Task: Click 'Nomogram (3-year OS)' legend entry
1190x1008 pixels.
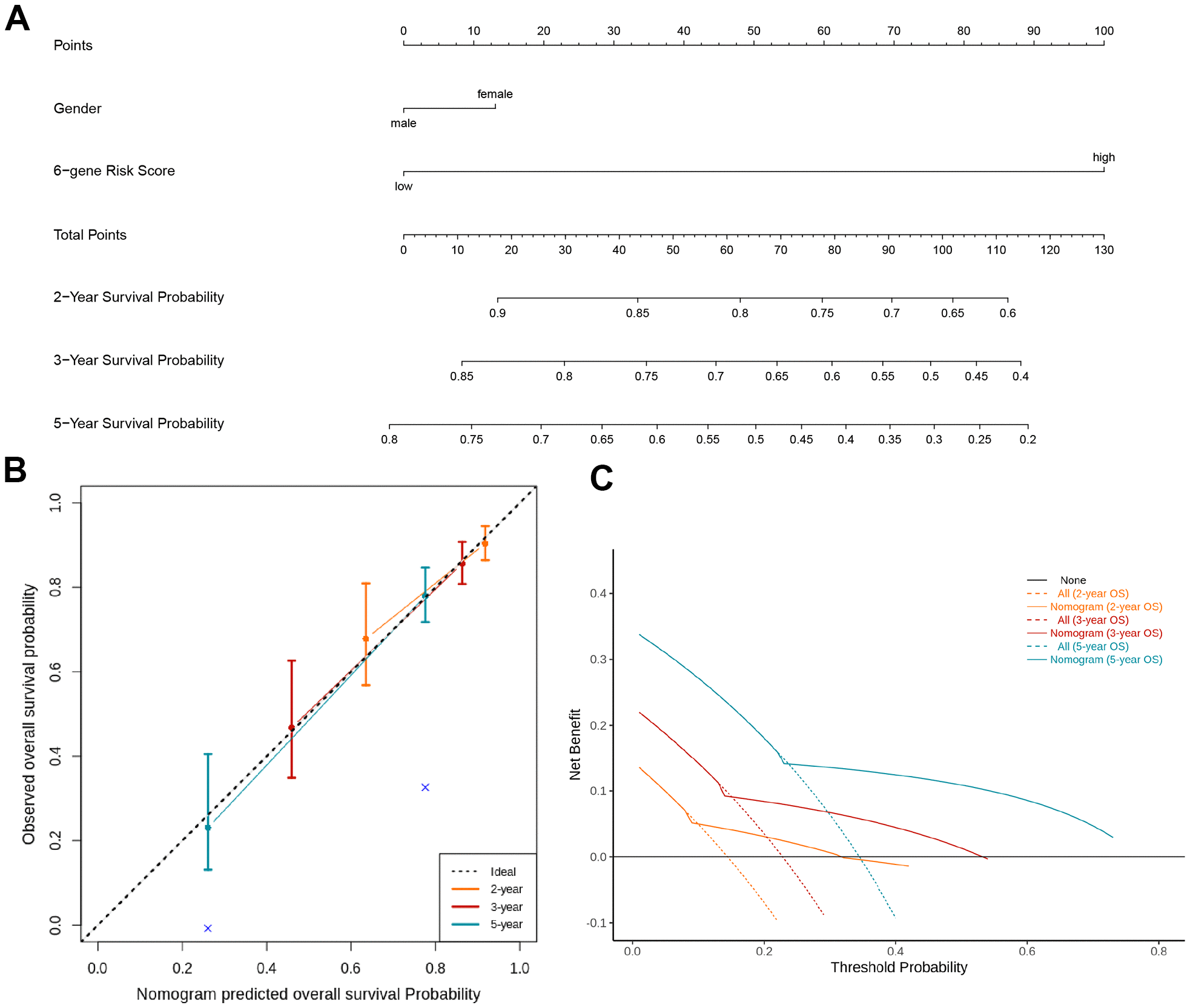Action: tap(1106, 634)
